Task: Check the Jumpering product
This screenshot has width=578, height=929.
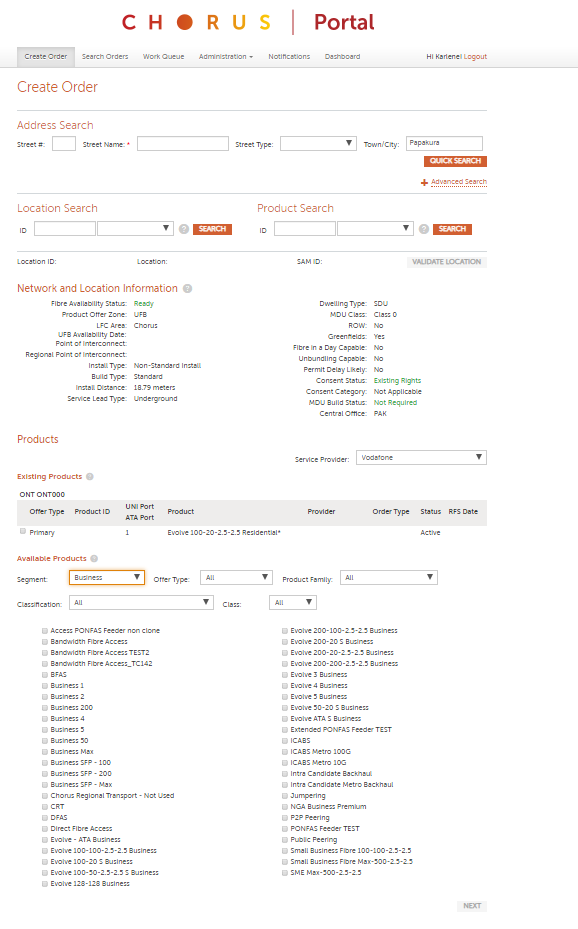Action: (285, 796)
